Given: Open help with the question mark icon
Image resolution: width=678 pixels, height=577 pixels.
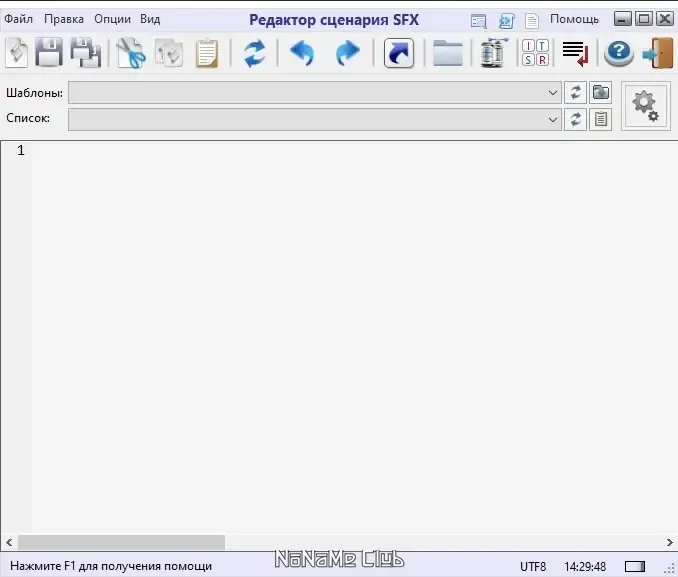Looking at the screenshot, I should [x=619, y=53].
